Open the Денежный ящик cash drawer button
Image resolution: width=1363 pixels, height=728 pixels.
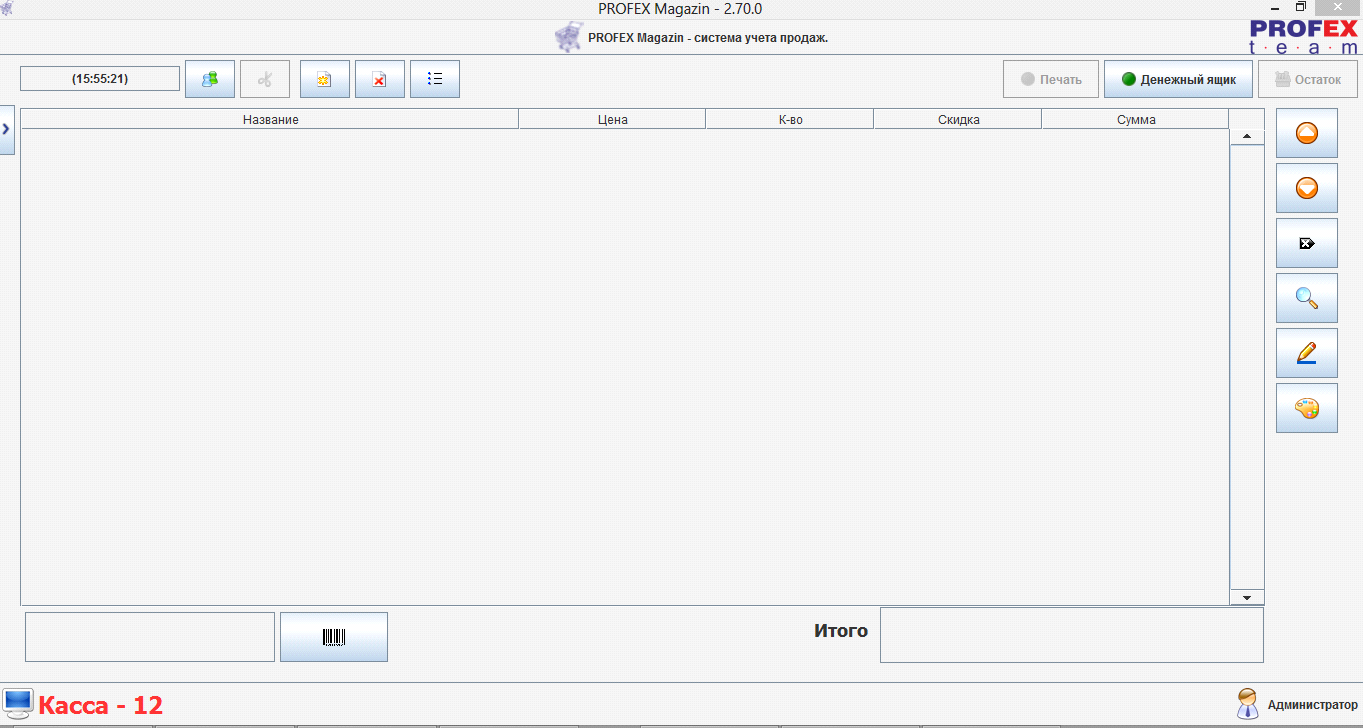(1178, 79)
